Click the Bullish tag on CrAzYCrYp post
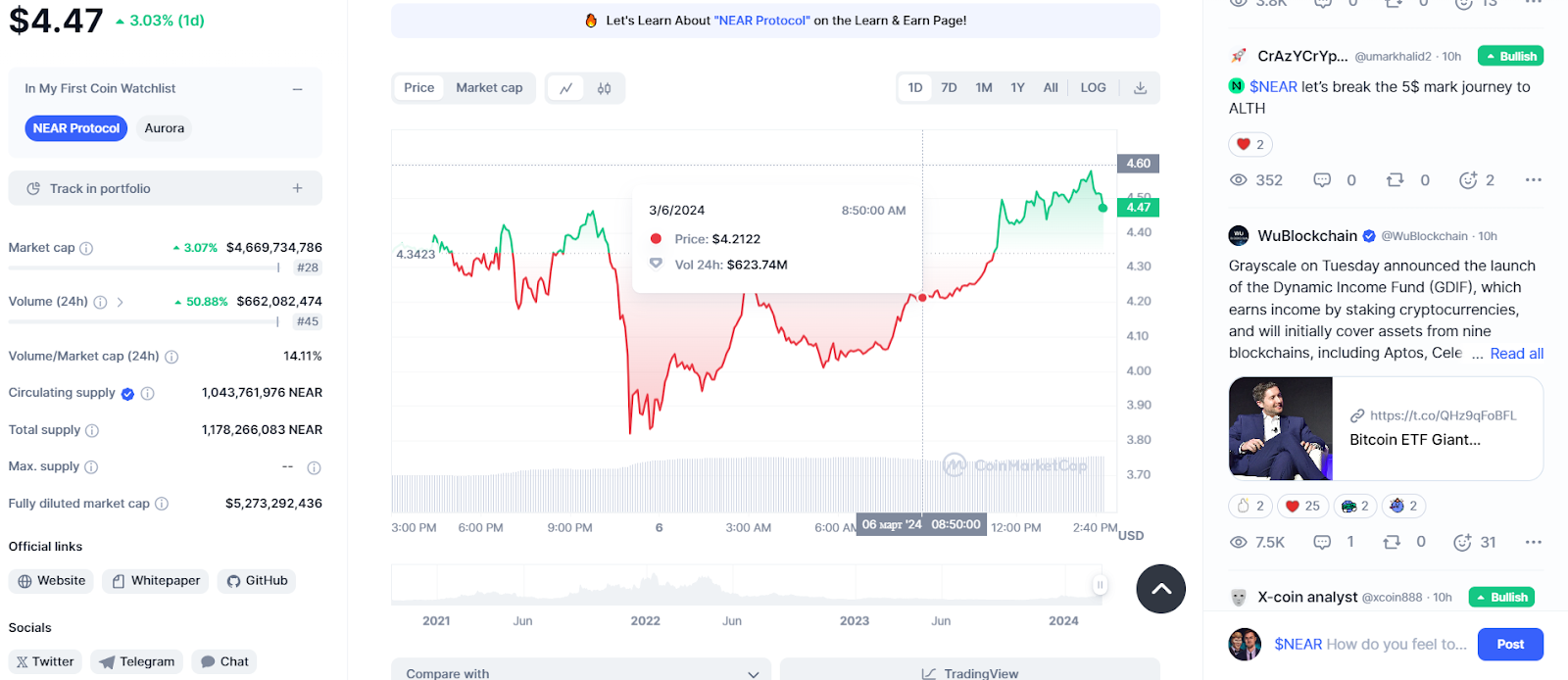 [1510, 56]
